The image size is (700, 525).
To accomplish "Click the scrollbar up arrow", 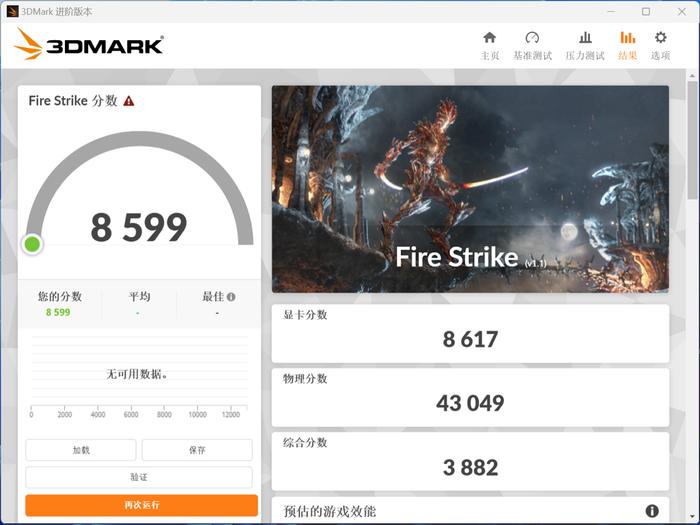I will tap(692, 75).
